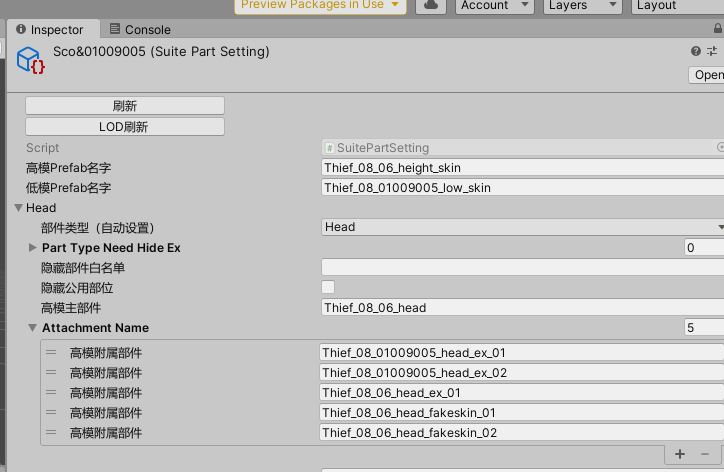This screenshot has width=724, height=472.
Task: Toggle the 隐藏公用部位 checkbox
Action: pyautogui.click(x=328, y=287)
